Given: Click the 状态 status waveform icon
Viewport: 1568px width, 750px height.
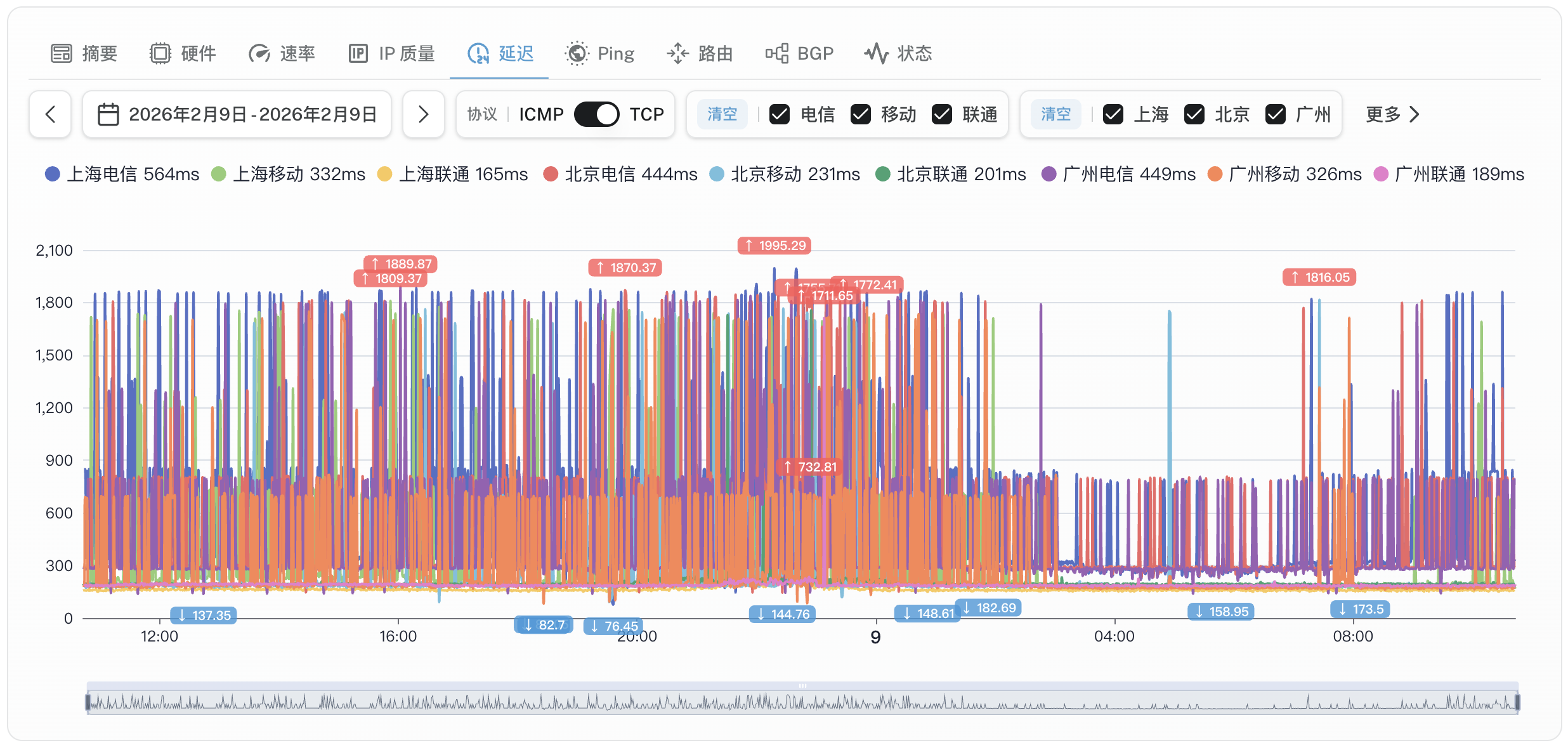Looking at the screenshot, I should tap(876, 53).
